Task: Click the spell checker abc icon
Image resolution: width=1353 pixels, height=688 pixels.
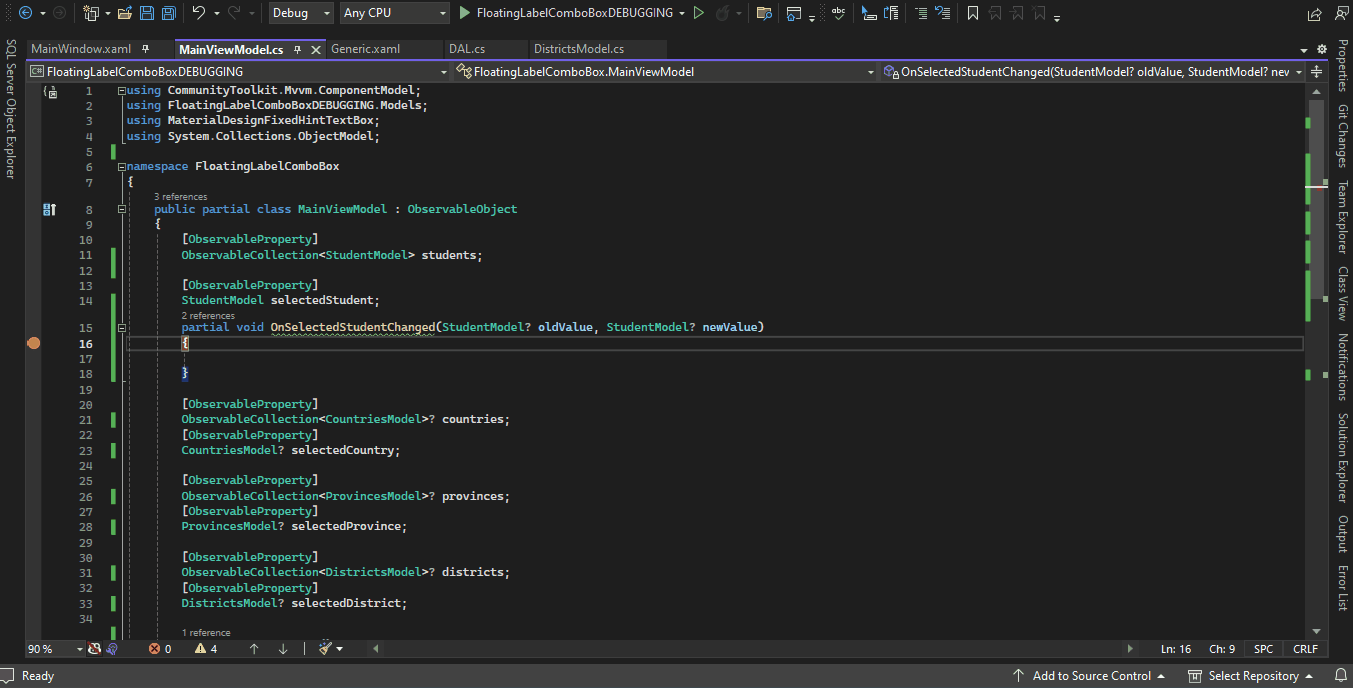Action: coord(838,13)
